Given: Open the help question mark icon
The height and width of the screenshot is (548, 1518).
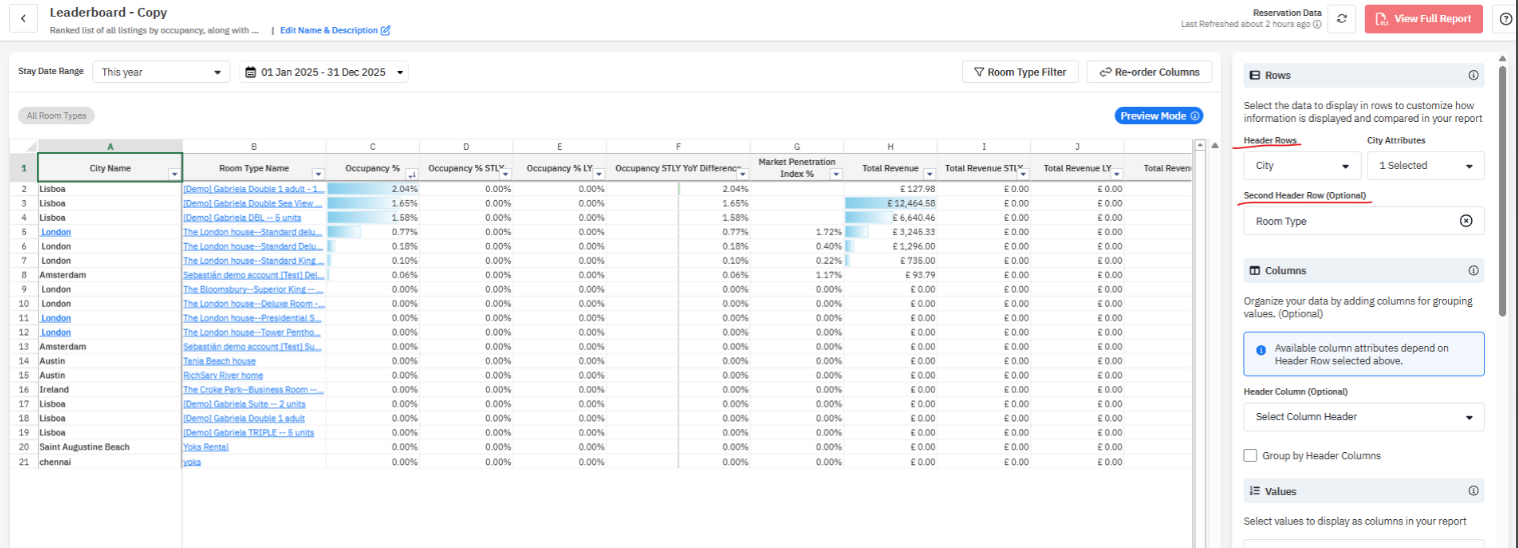Looking at the screenshot, I should click(x=1505, y=19).
